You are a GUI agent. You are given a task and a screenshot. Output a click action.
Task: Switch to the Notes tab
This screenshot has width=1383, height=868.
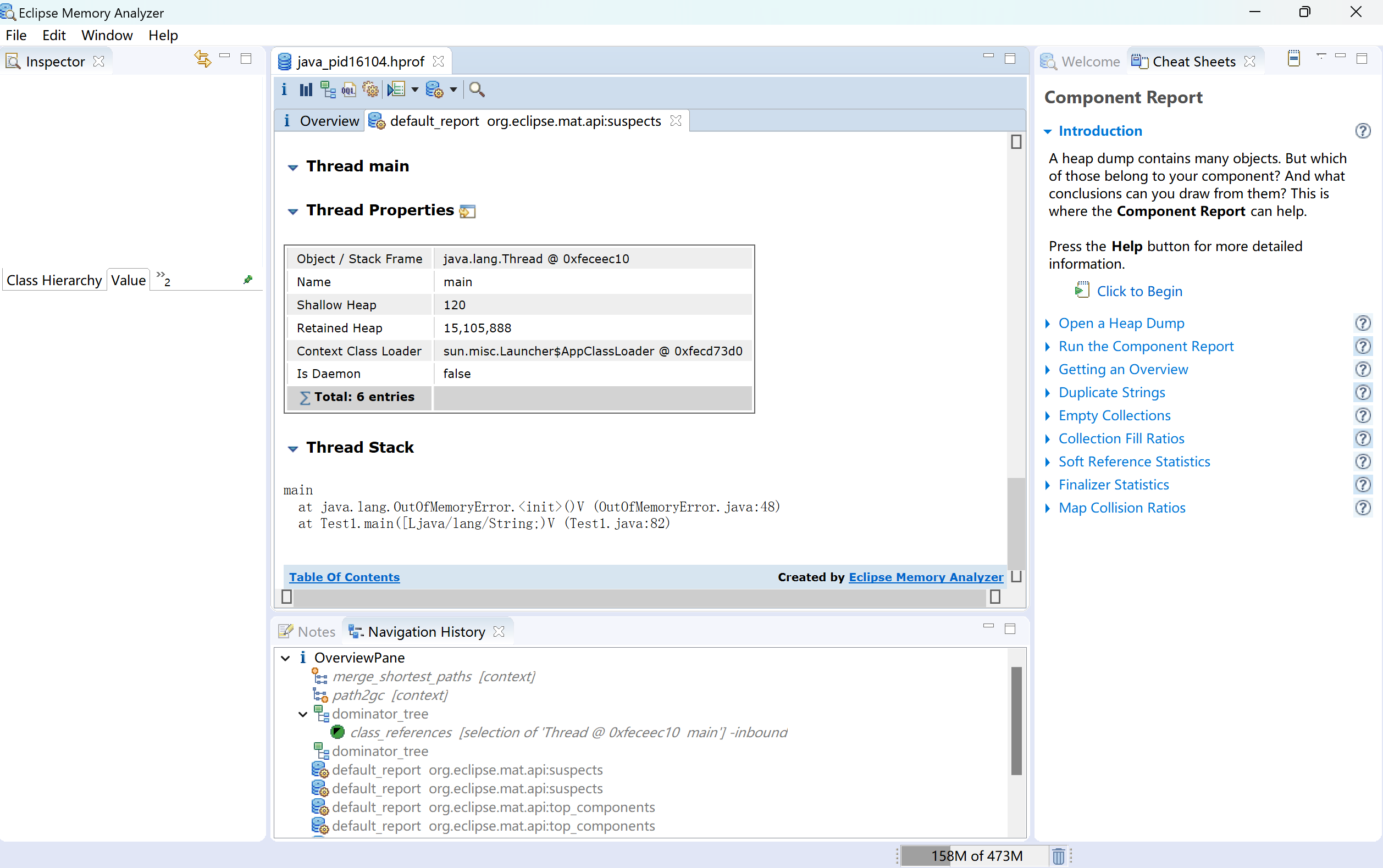pos(307,631)
